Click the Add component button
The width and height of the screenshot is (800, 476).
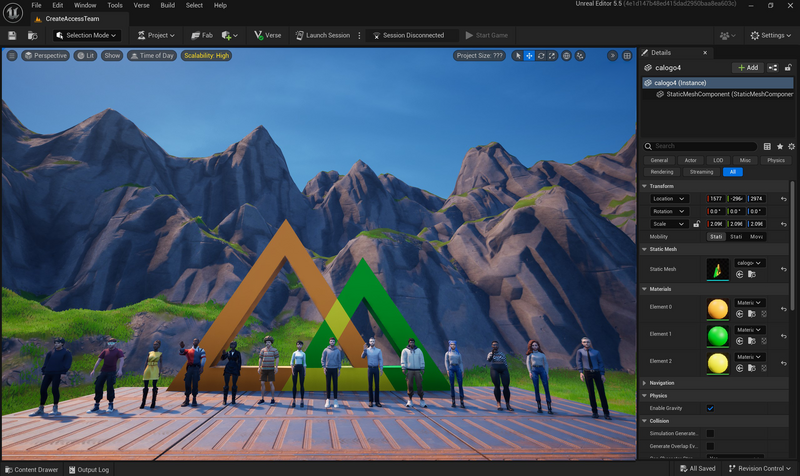[x=748, y=67]
